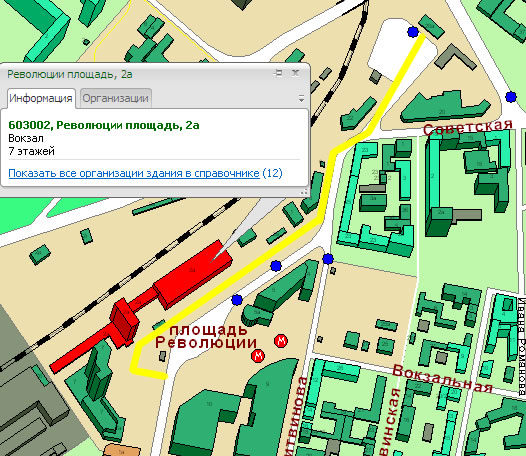
Task: Open the popup tabs overflow dropdown arrow
Action: click(301, 99)
